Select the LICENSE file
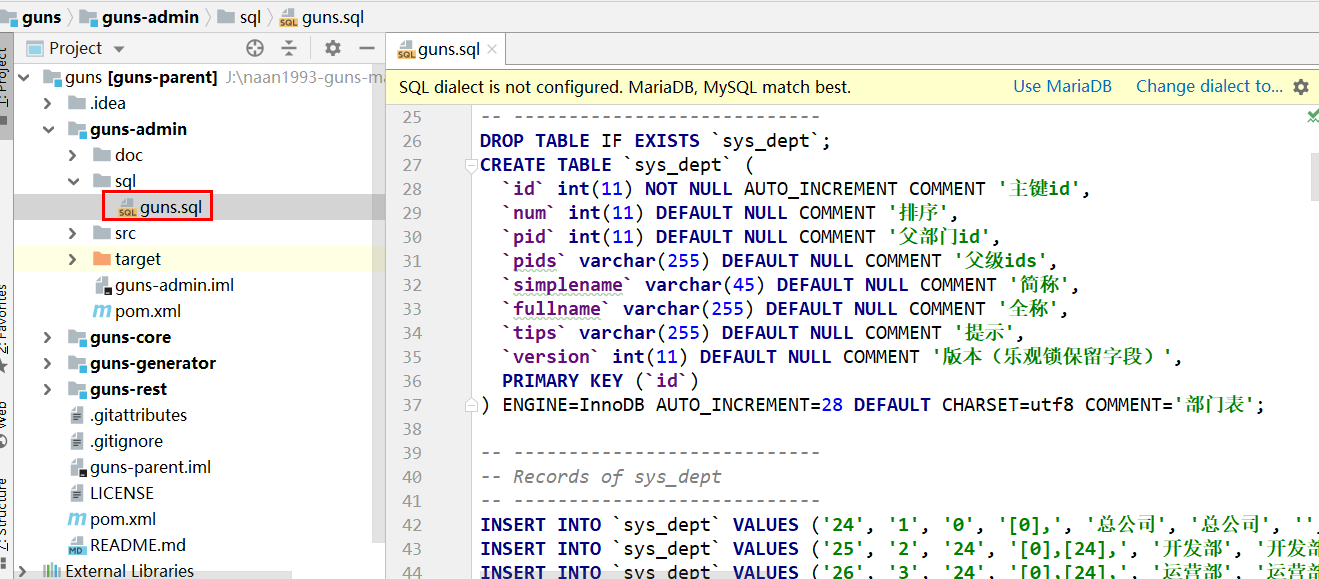1319x579 pixels. coord(122,493)
